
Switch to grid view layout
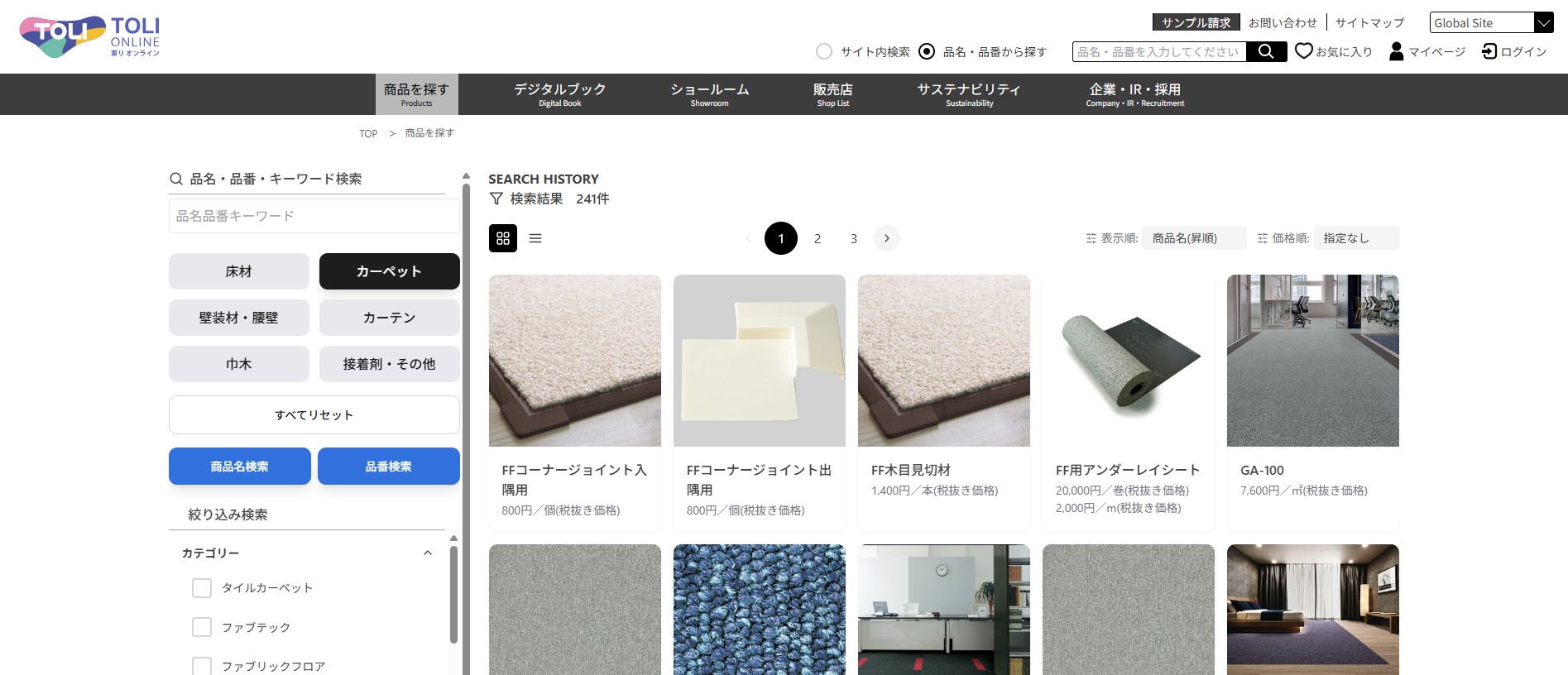tap(503, 238)
